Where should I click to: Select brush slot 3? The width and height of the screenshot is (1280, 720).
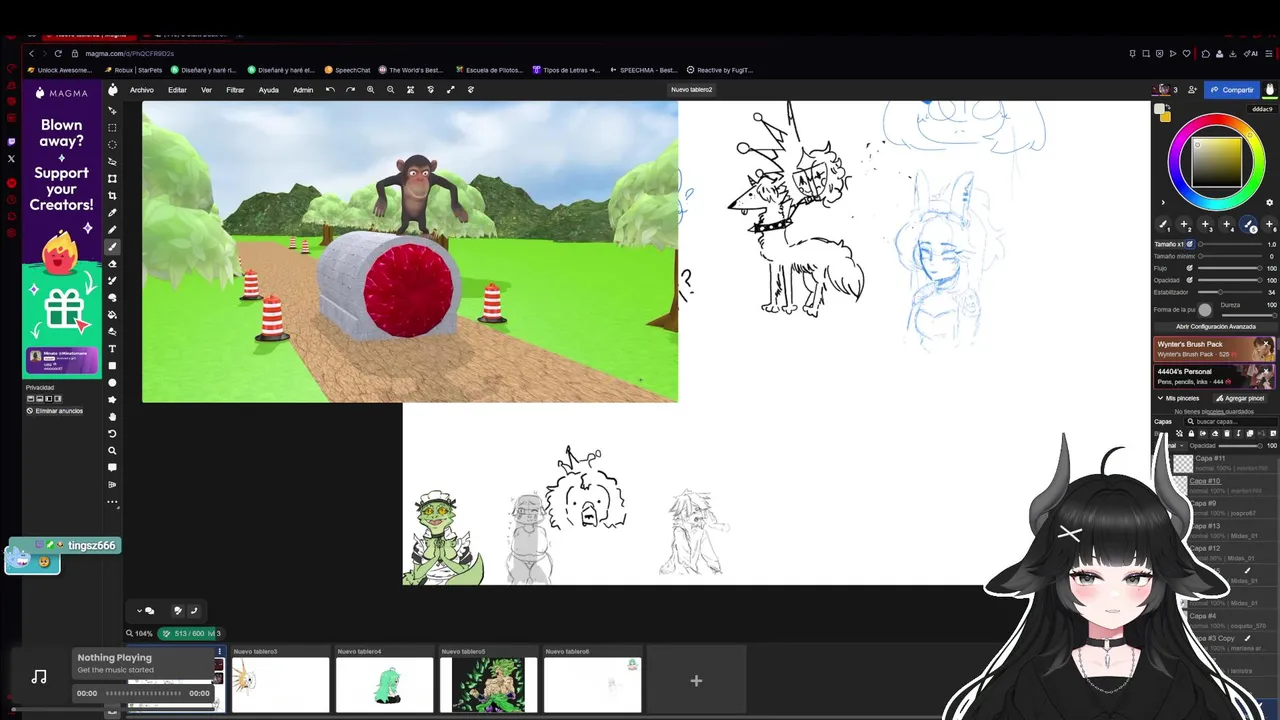click(1205, 225)
